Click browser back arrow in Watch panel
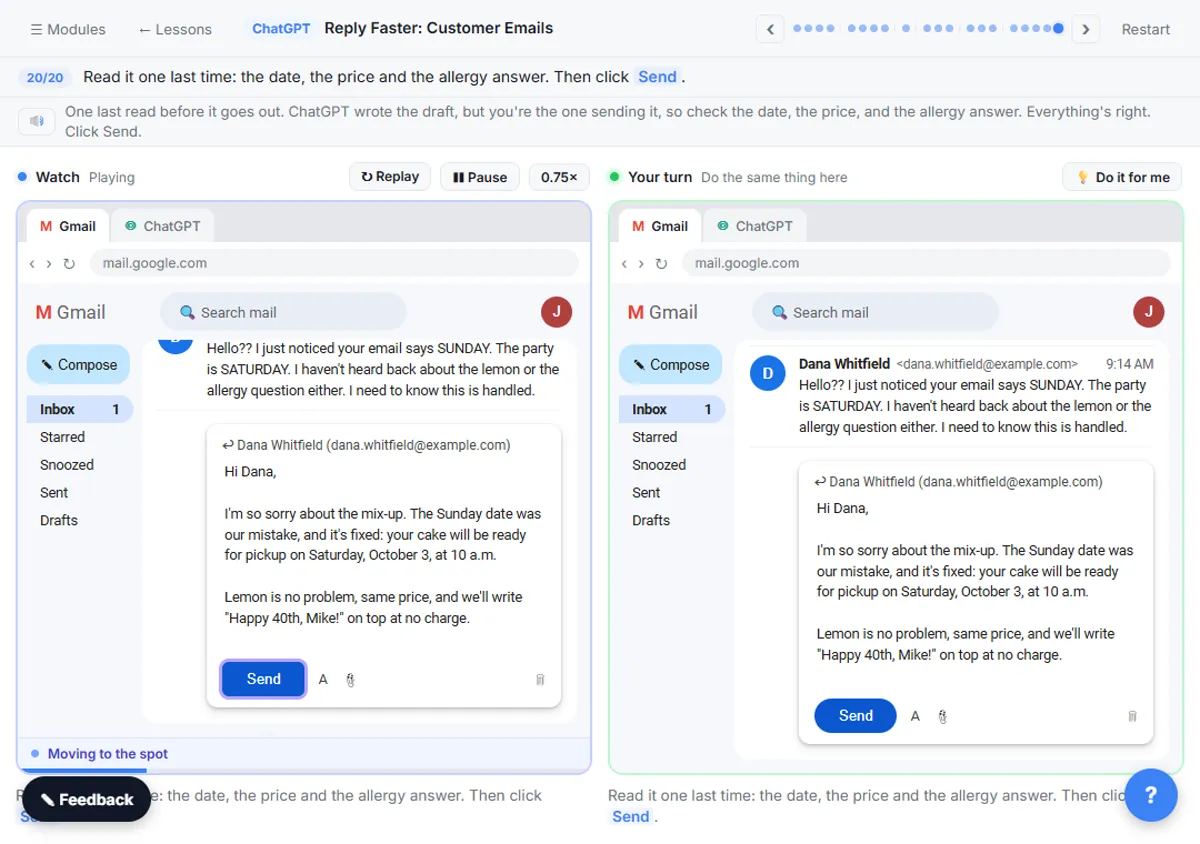The image size is (1200, 844). 32,264
